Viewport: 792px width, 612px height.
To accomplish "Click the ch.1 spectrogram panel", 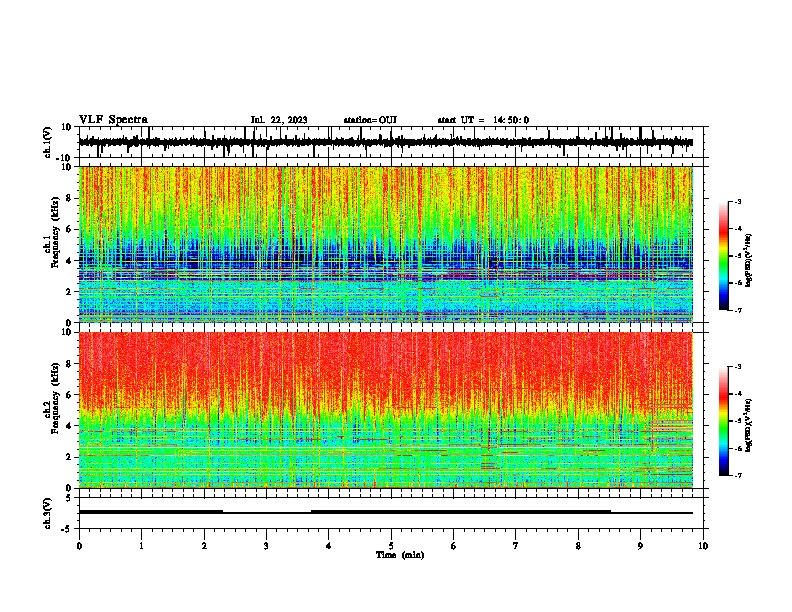I will point(391,244).
